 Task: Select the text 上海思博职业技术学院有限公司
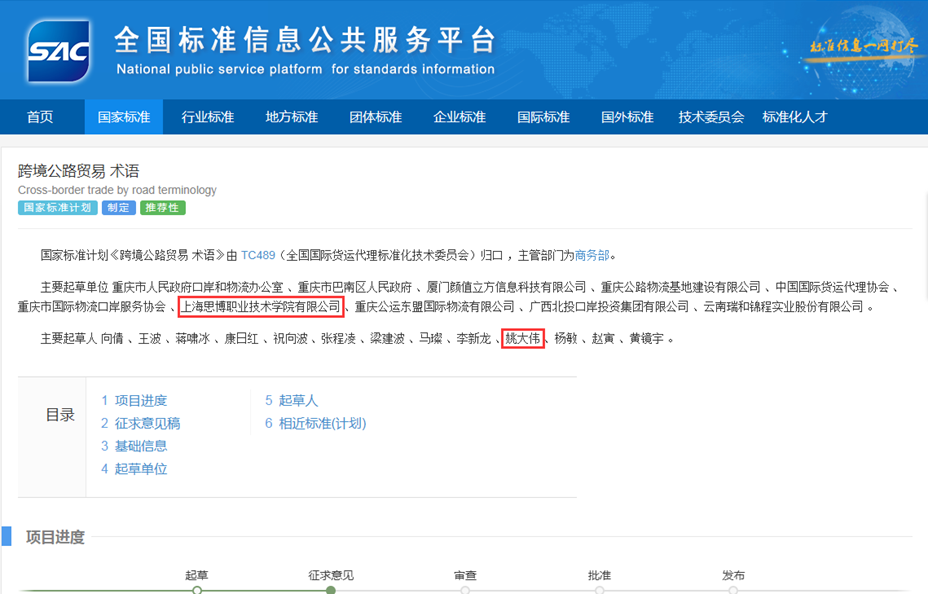[261, 306]
